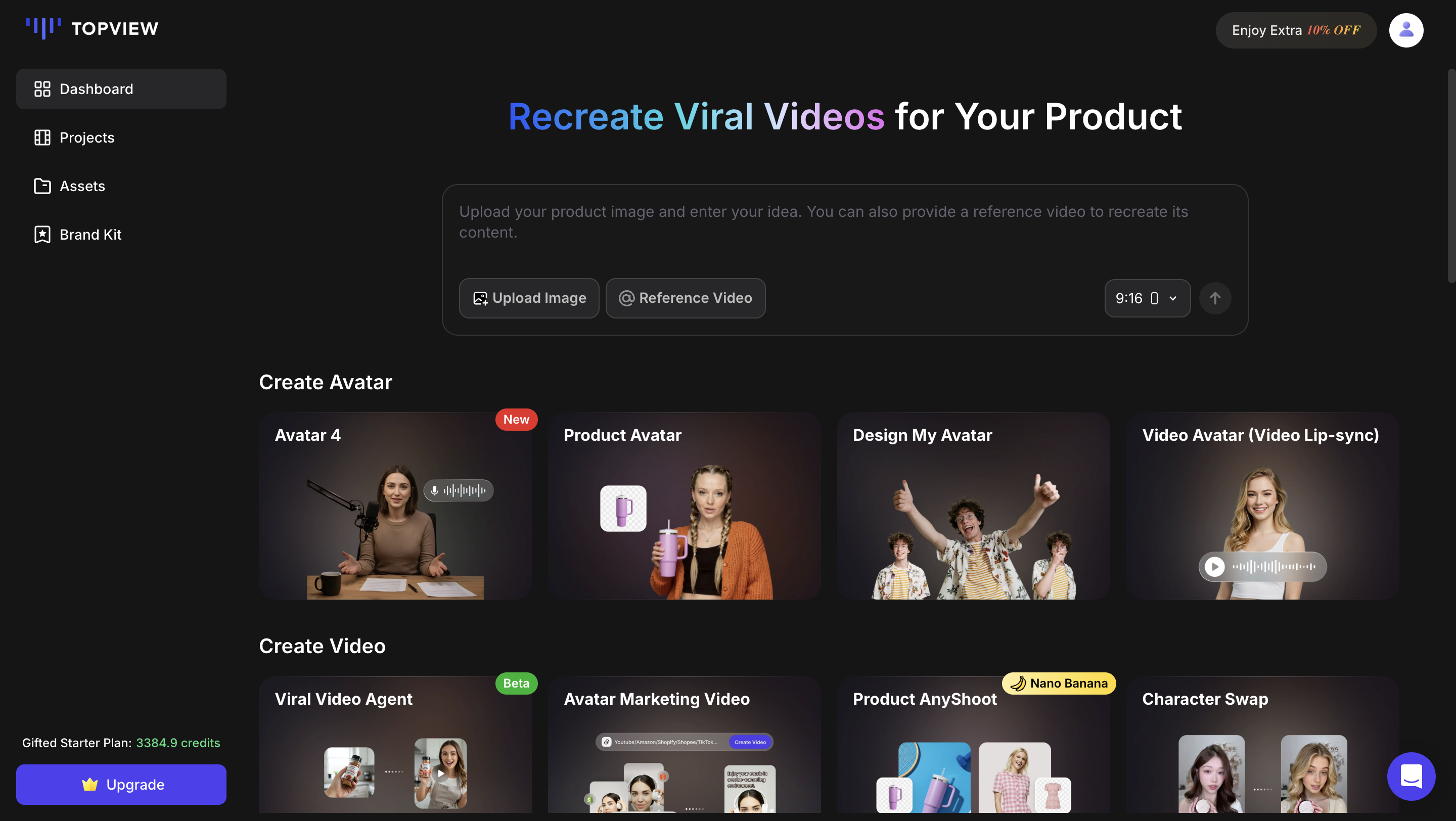Submit the prompt with the arrow icon
1456x821 pixels.
click(x=1215, y=298)
